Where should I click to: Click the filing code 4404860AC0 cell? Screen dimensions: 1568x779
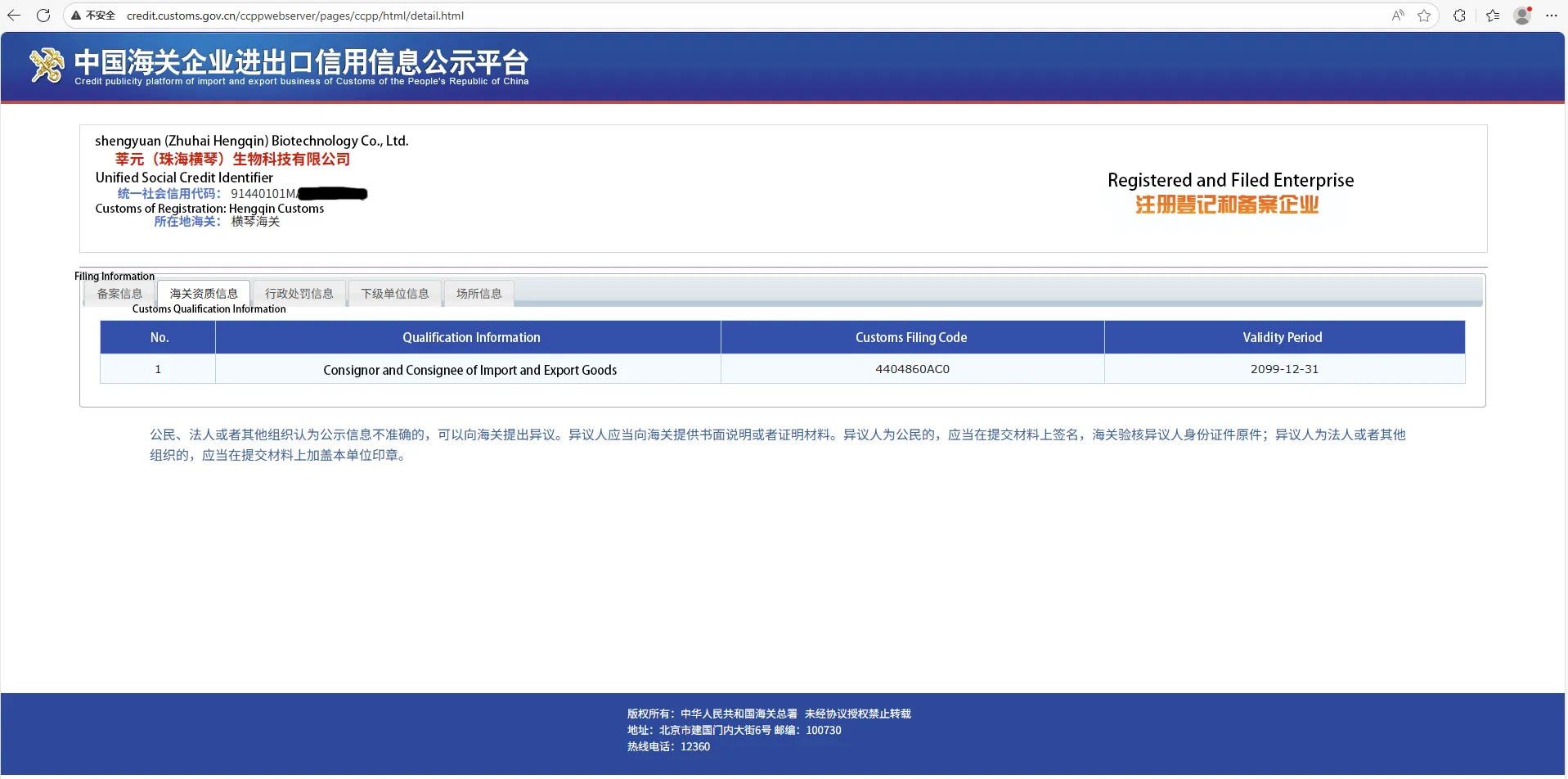(912, 369)
